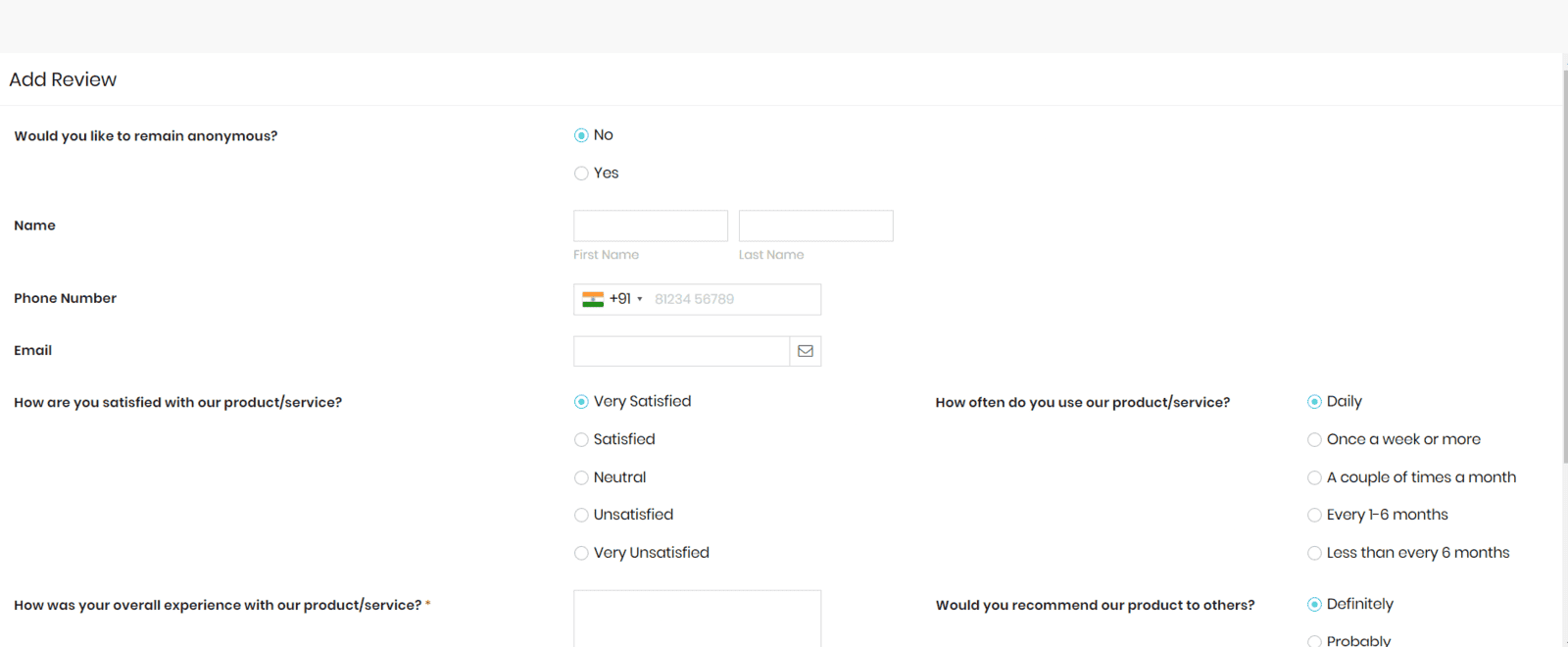Focus the phone number input field
1568x647 pixels.
coord(735,299)
